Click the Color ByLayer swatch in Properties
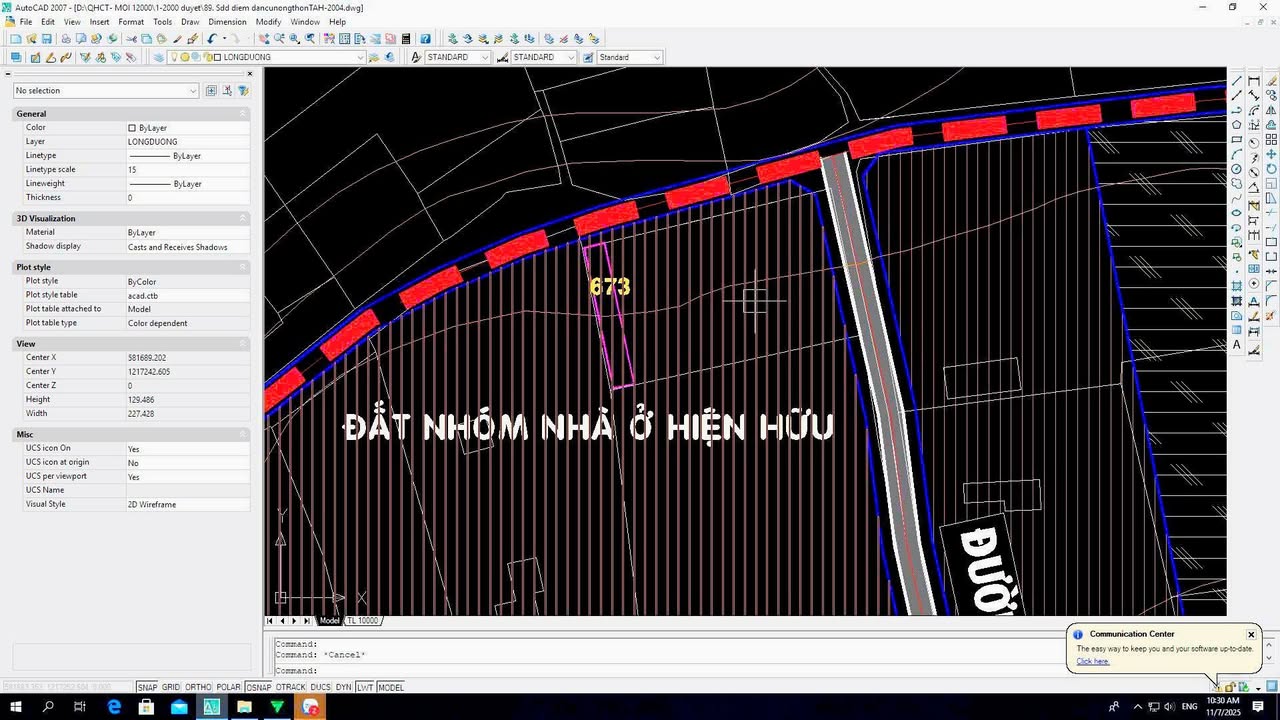 point(131,127)
